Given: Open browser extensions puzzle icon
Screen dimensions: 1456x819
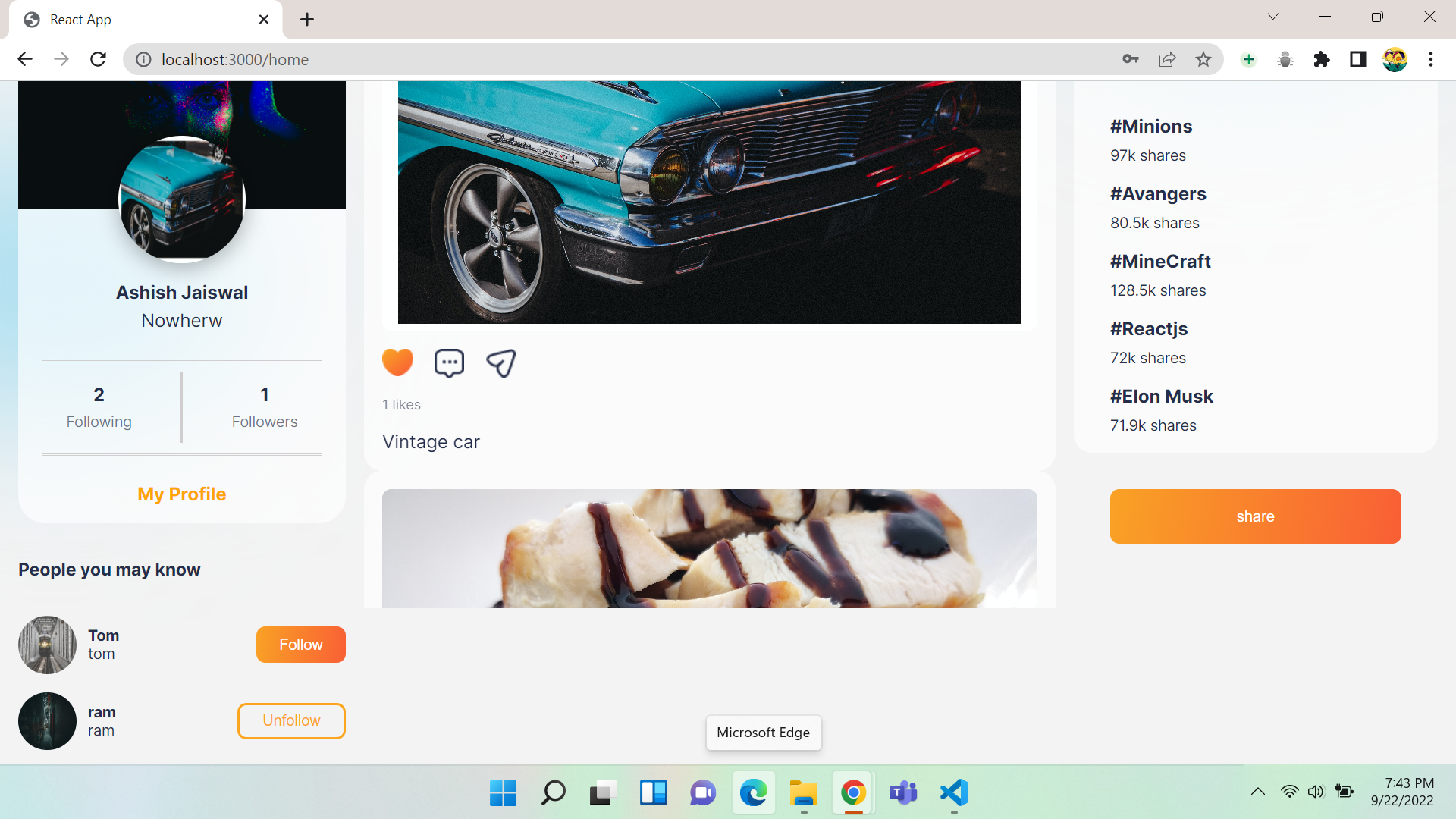Looking at the screenshot, I should click(1321, 59).
